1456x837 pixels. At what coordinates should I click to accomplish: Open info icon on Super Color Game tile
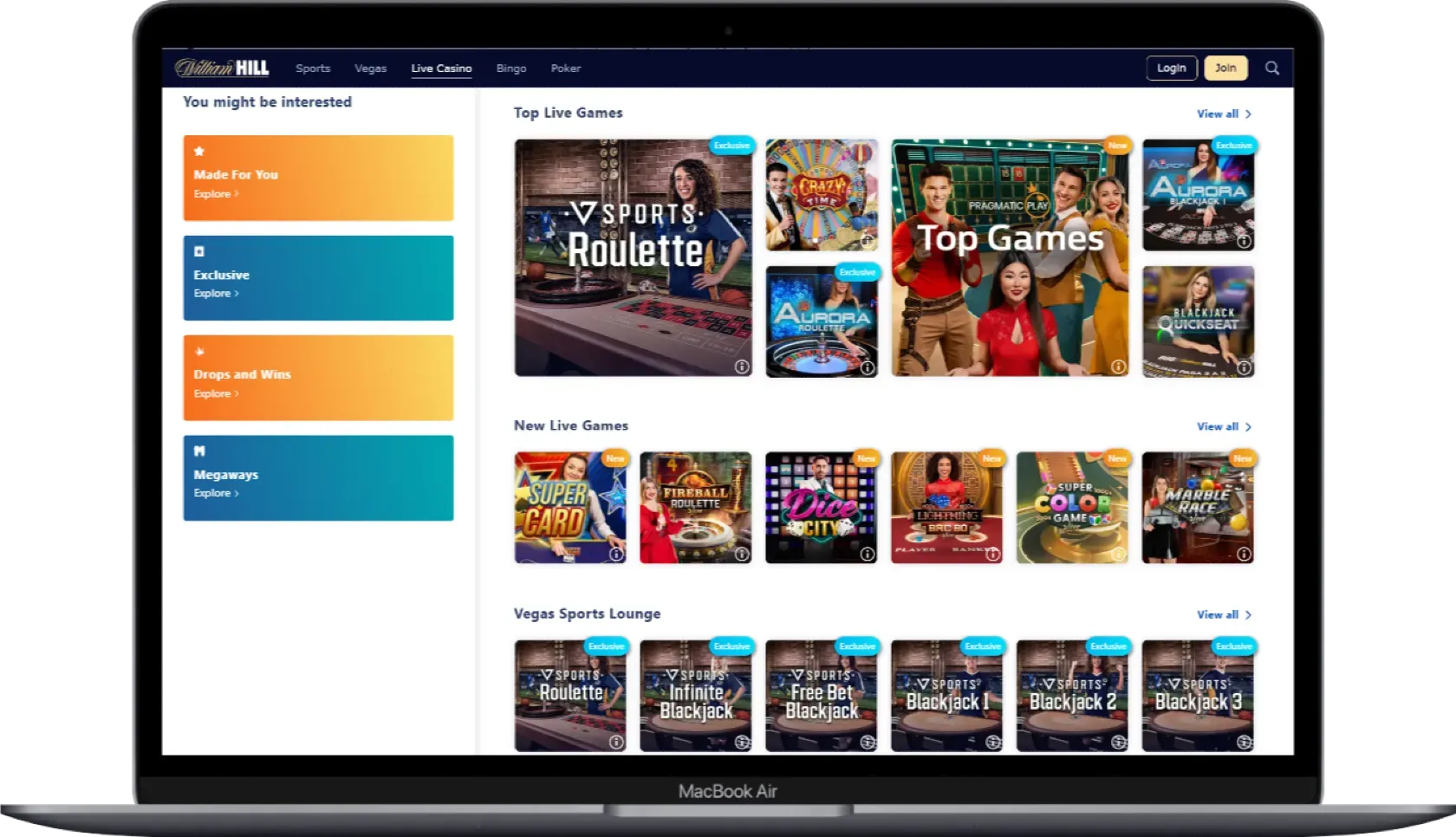click(1118, 554)
